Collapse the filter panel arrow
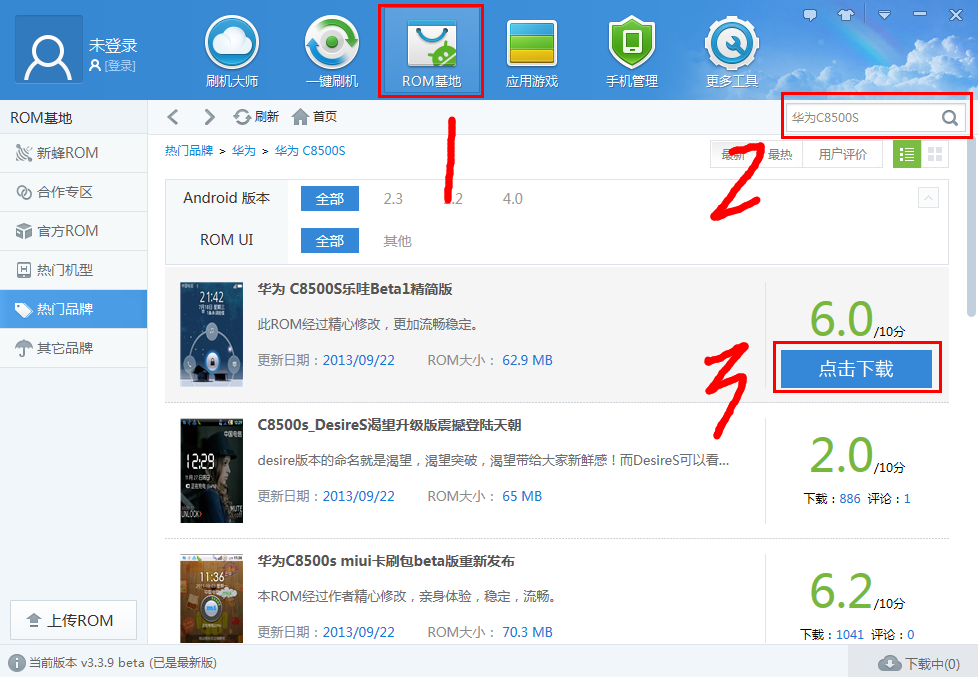Image resolution: width=978 pixels, height=677 pixels. [x=928, y=198]
